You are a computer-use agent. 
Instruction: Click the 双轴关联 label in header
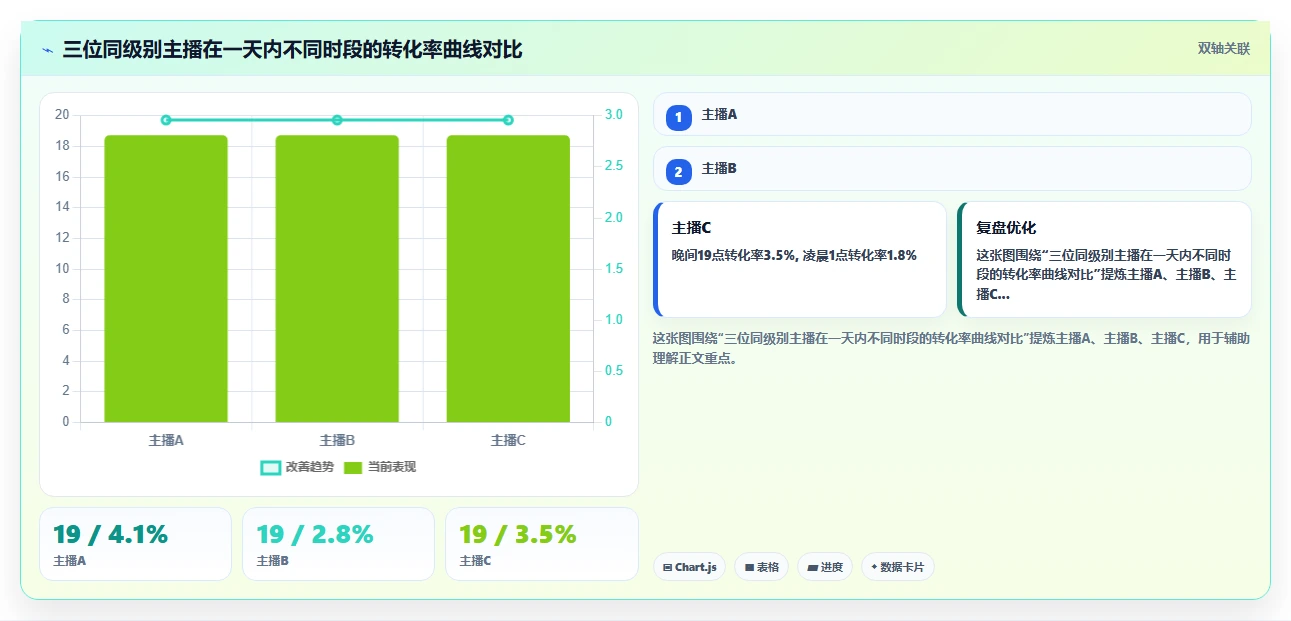click(1224, 49)
